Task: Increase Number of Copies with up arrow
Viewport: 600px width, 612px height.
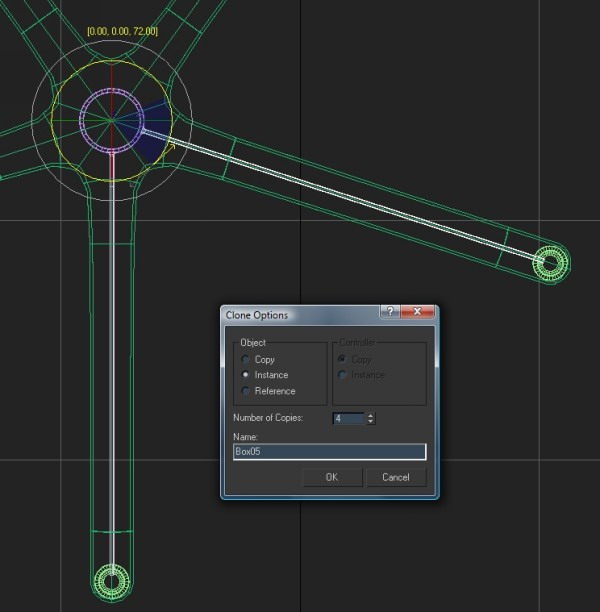Action: (x=371, y=415)
